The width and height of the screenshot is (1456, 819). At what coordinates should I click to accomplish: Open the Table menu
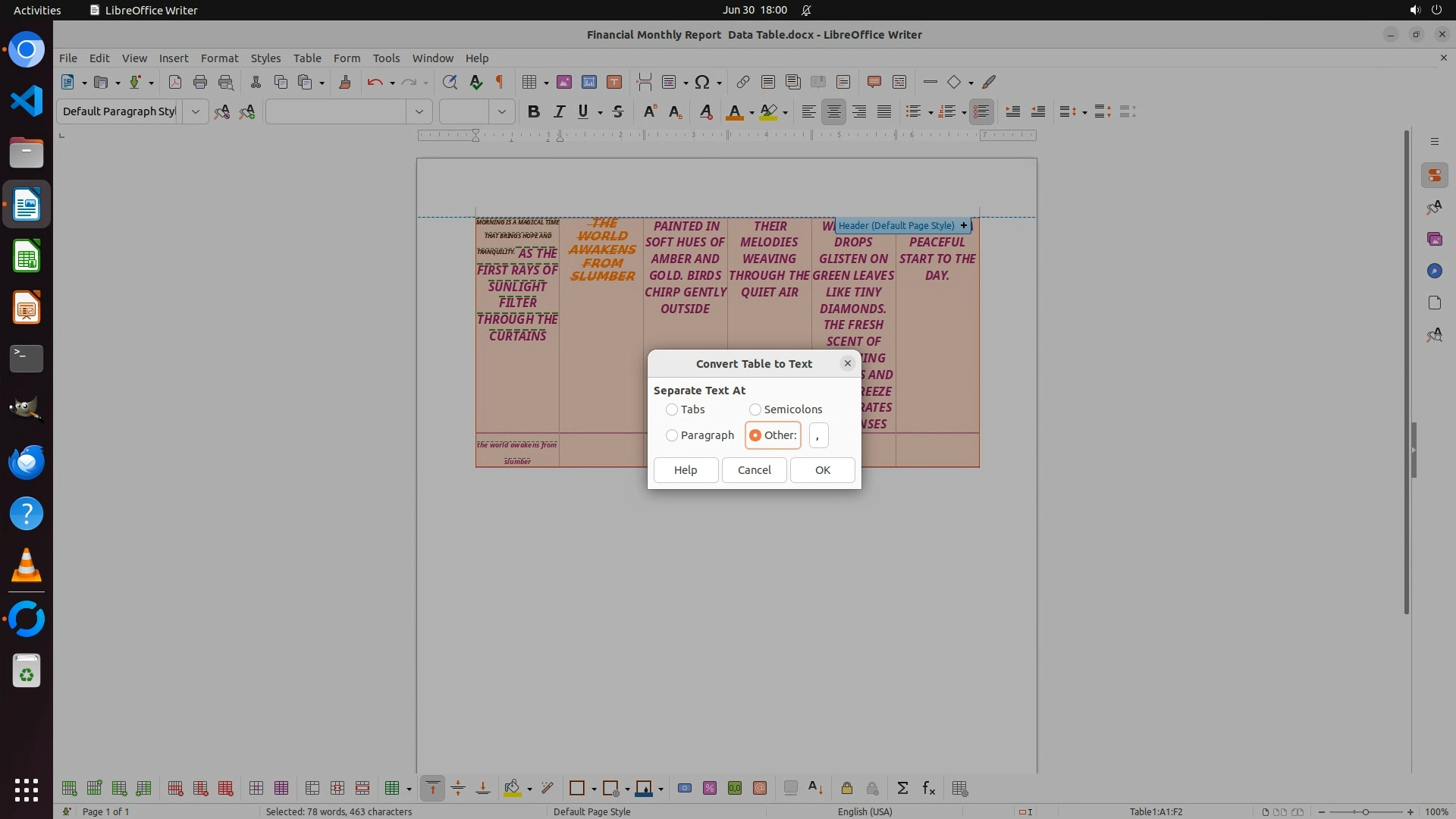point(307,58)
